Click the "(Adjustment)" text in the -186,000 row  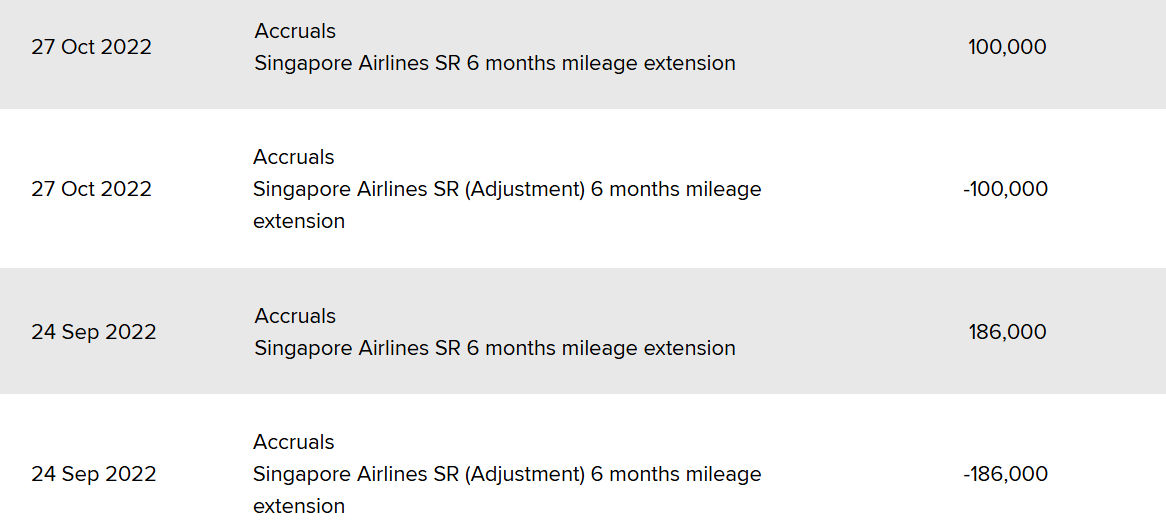tap(525, 474)
